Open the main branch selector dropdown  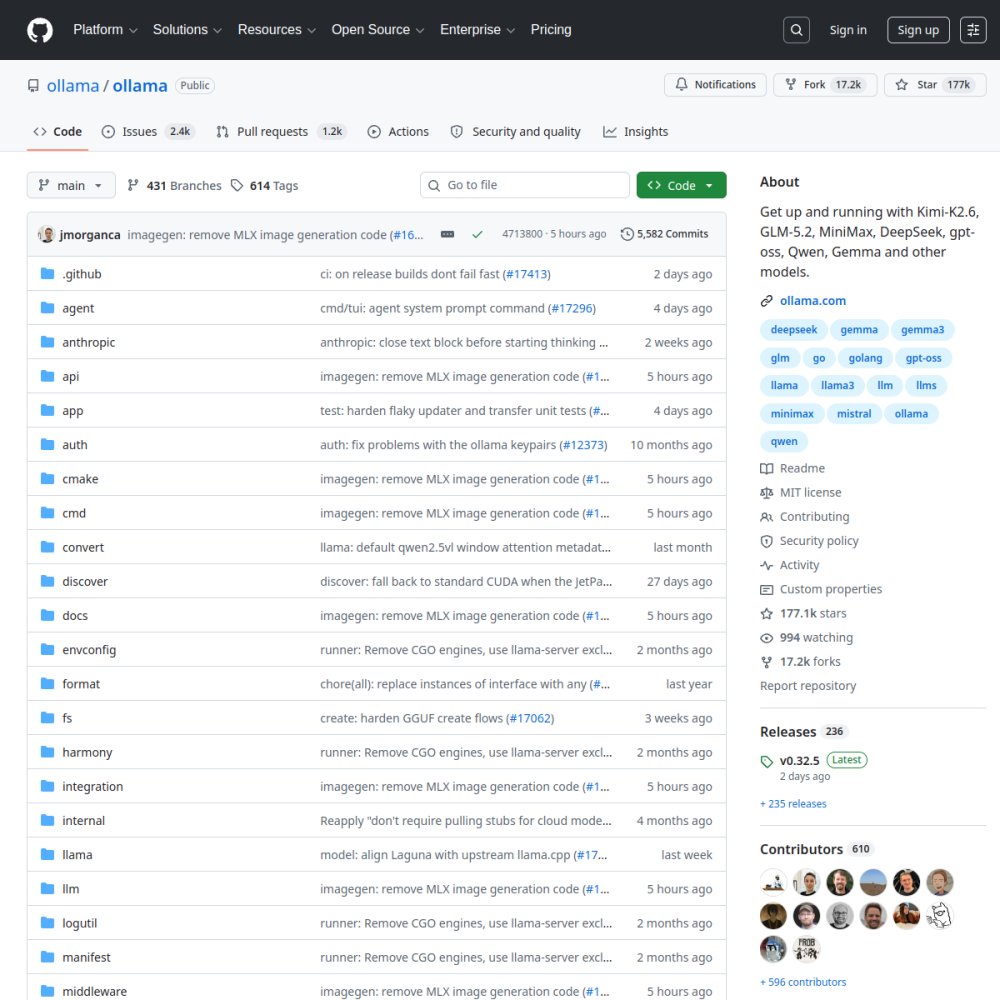point(71,186)
